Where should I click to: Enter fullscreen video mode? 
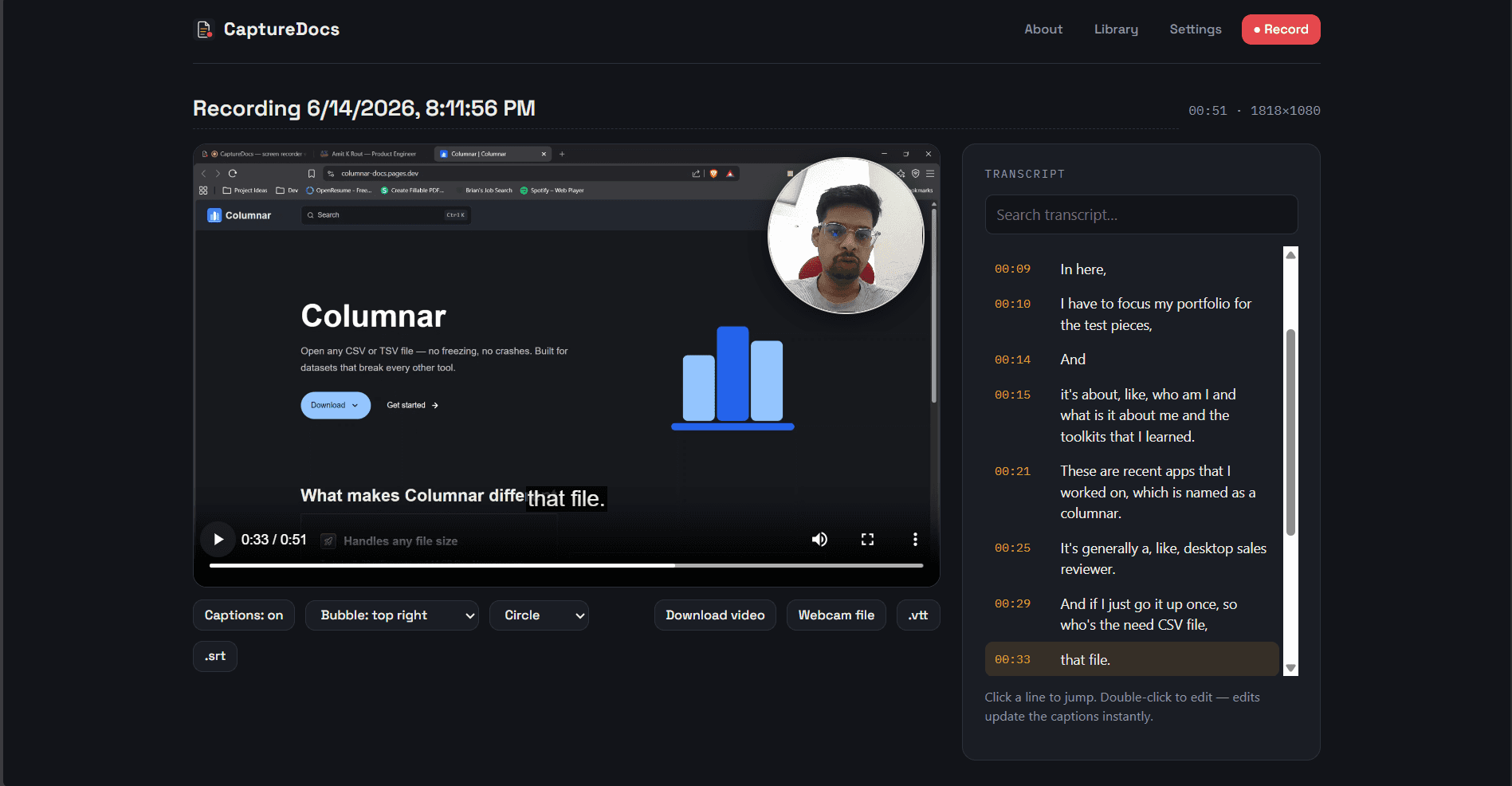point(867,540)
